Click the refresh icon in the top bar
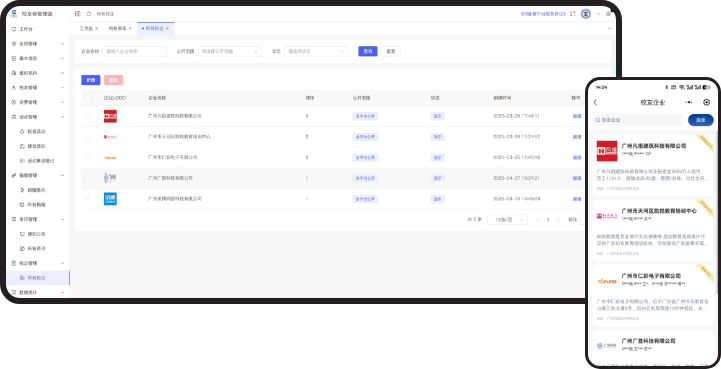 [x=89, y=14]
